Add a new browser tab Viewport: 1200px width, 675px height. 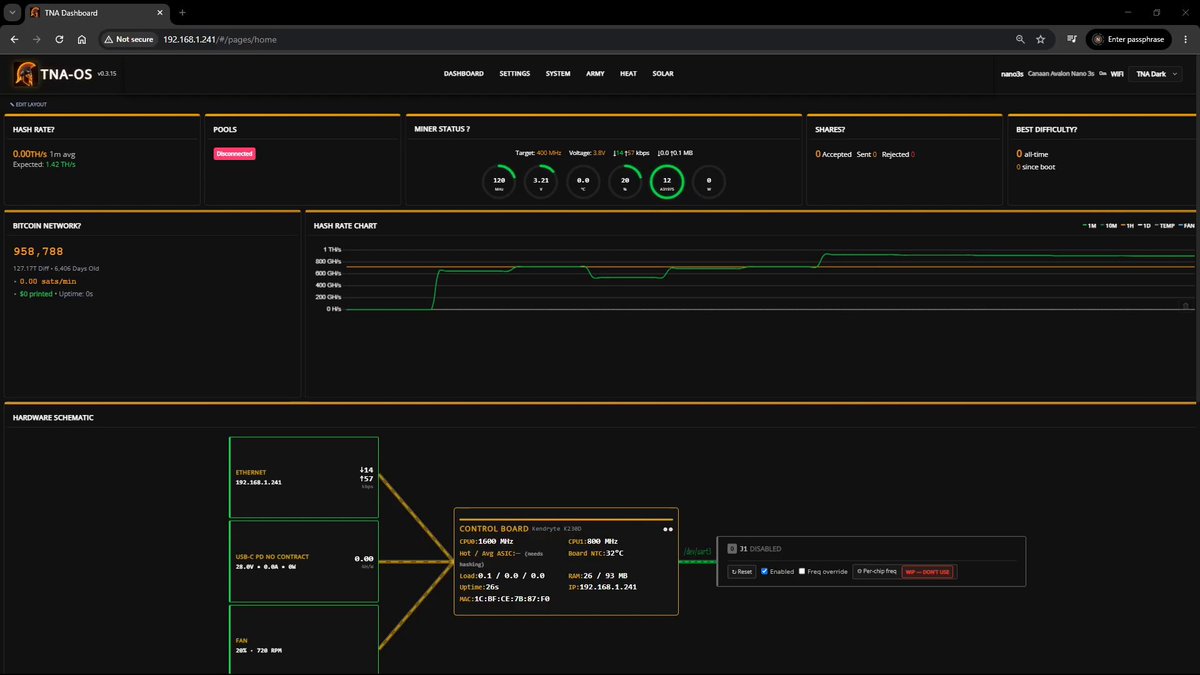click(182, 12)
